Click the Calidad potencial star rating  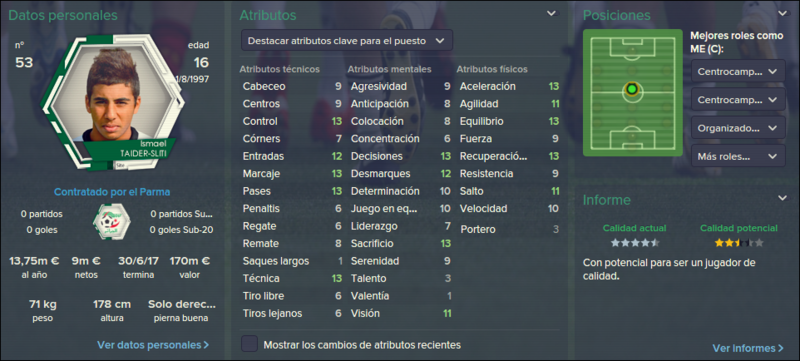tap(739, 243)
